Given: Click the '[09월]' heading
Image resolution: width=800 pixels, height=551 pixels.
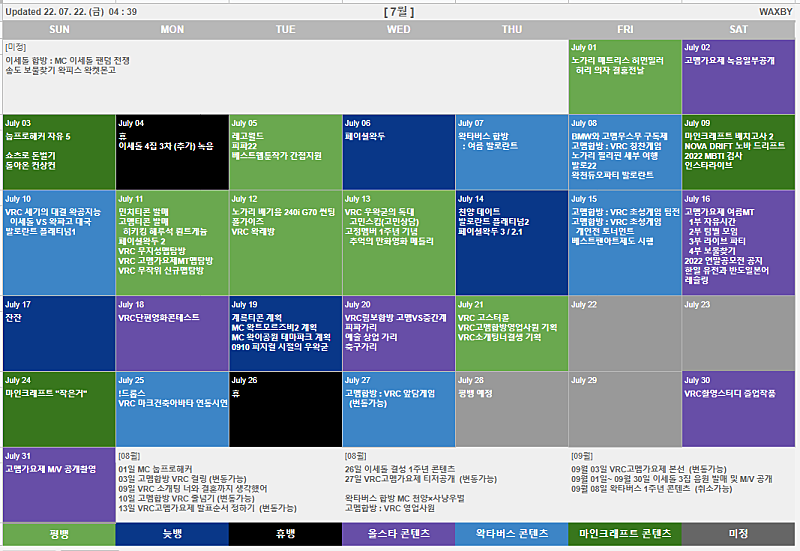Looking at the screenshot, I should pos(582,456).
